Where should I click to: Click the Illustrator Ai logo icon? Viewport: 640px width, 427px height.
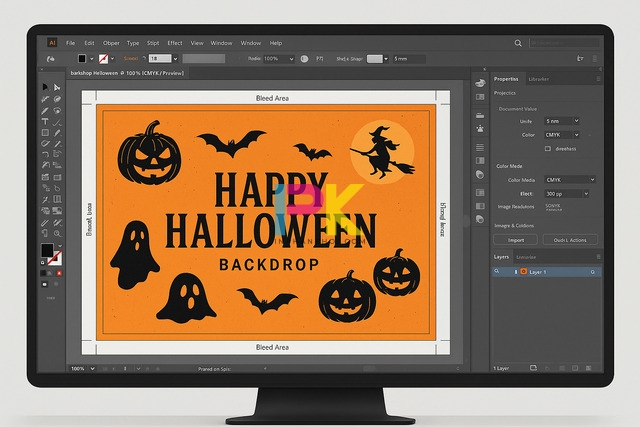click(51, 43)
